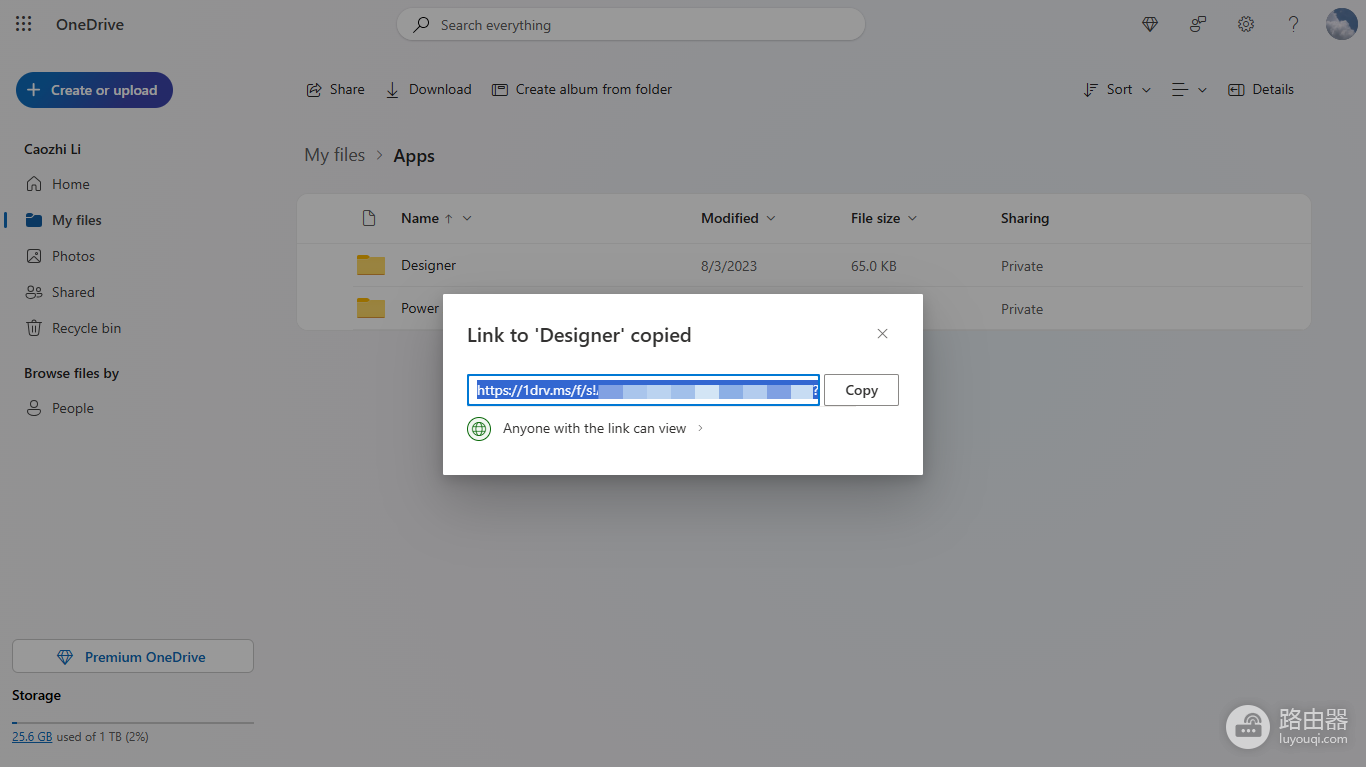Click the file type column icon
The width and height of the screenshot is (1366, 767).
click(x=369, y=218)
